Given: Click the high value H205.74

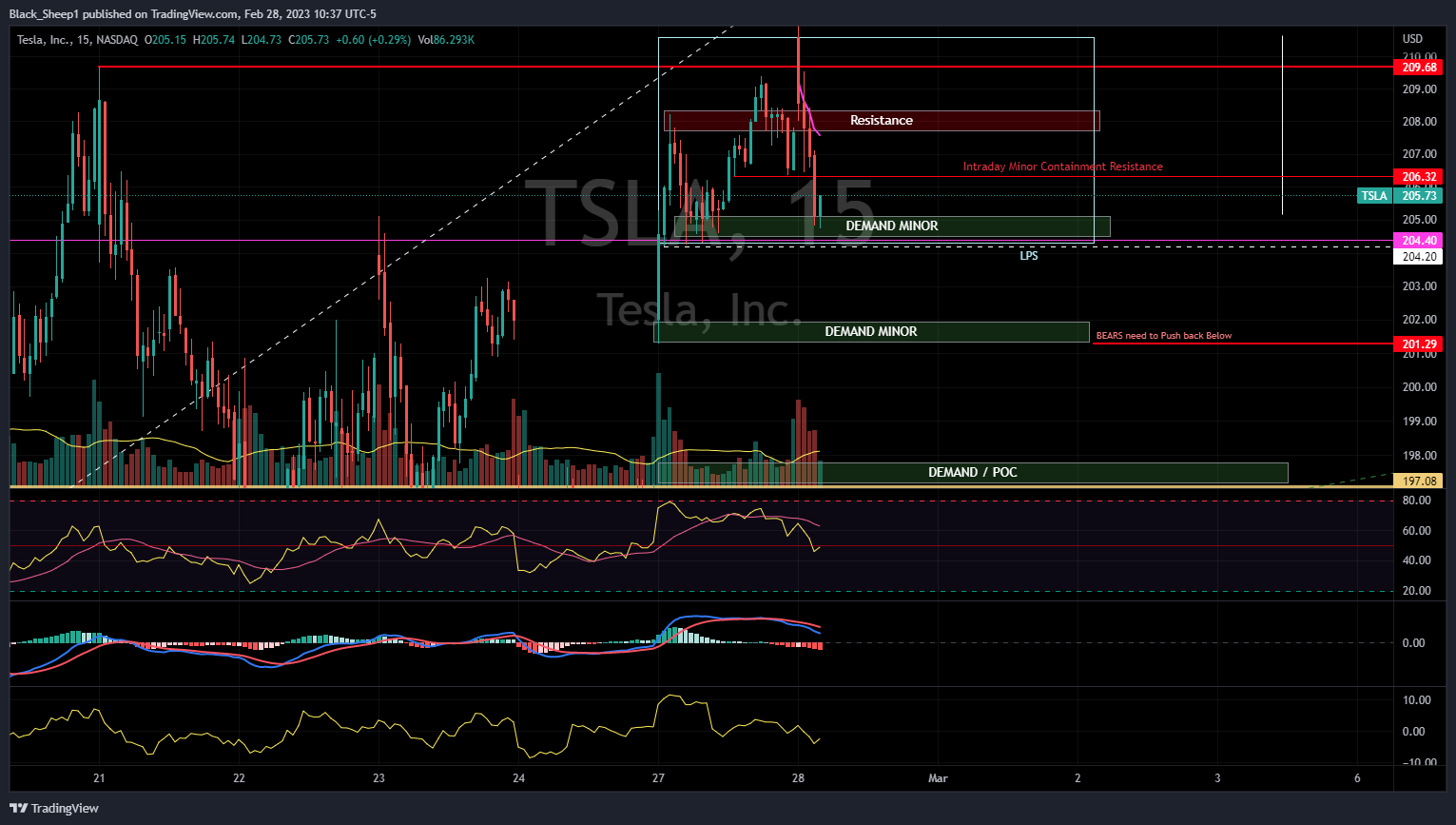Looking at the screenshot, I should click(x=214, y=40).
